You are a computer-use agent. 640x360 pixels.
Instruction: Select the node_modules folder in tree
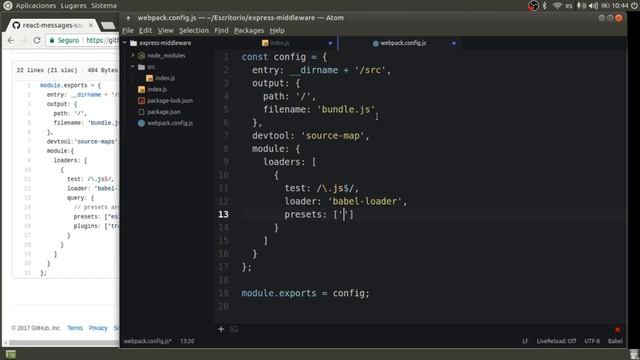point(166,56)
